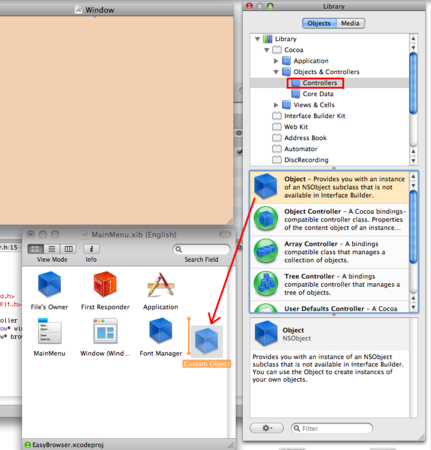Click the MainMenu.xib (English) title
431x450 pixels.
tap(134, 235)
